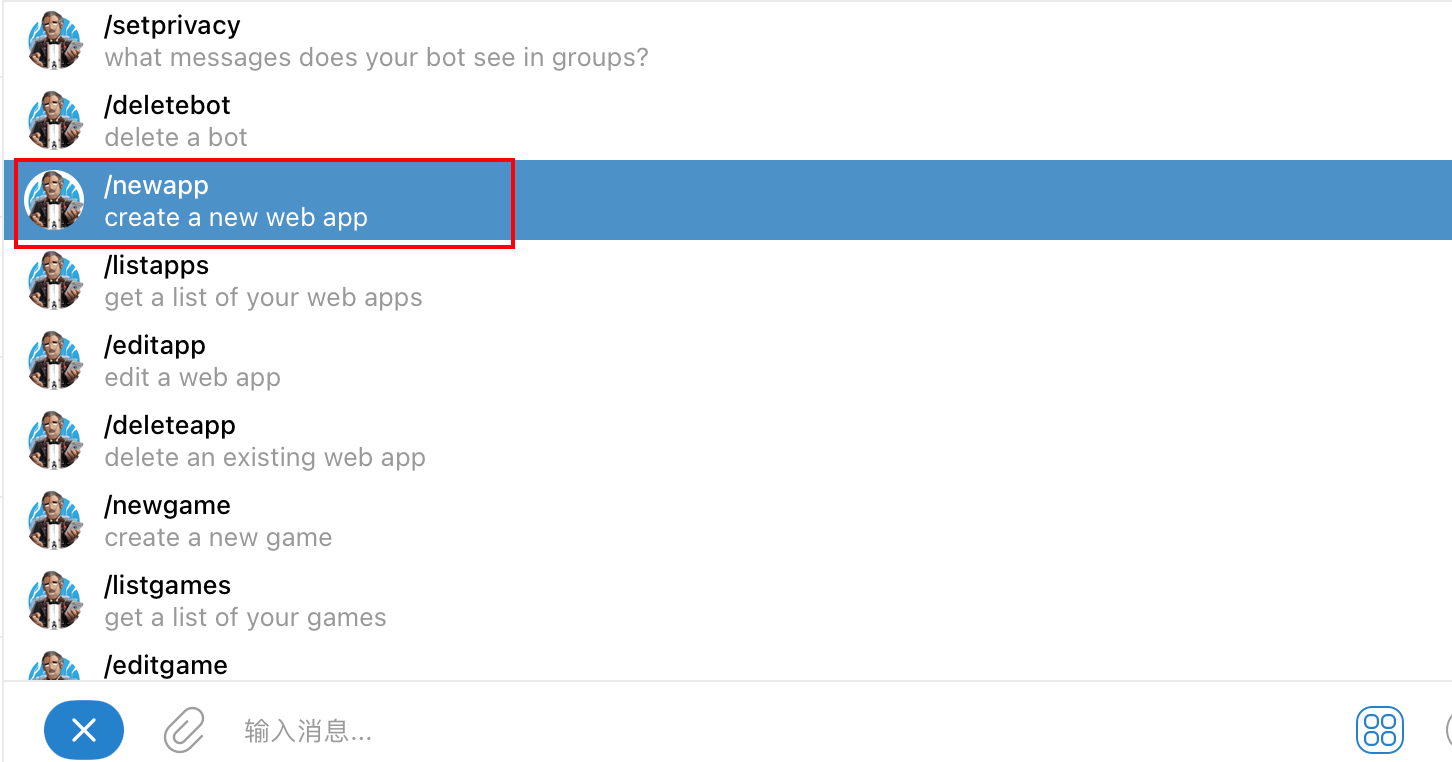Click the avatar beside /deleteapp
This screenshot has width=1452, height=762.
[55, 441]
